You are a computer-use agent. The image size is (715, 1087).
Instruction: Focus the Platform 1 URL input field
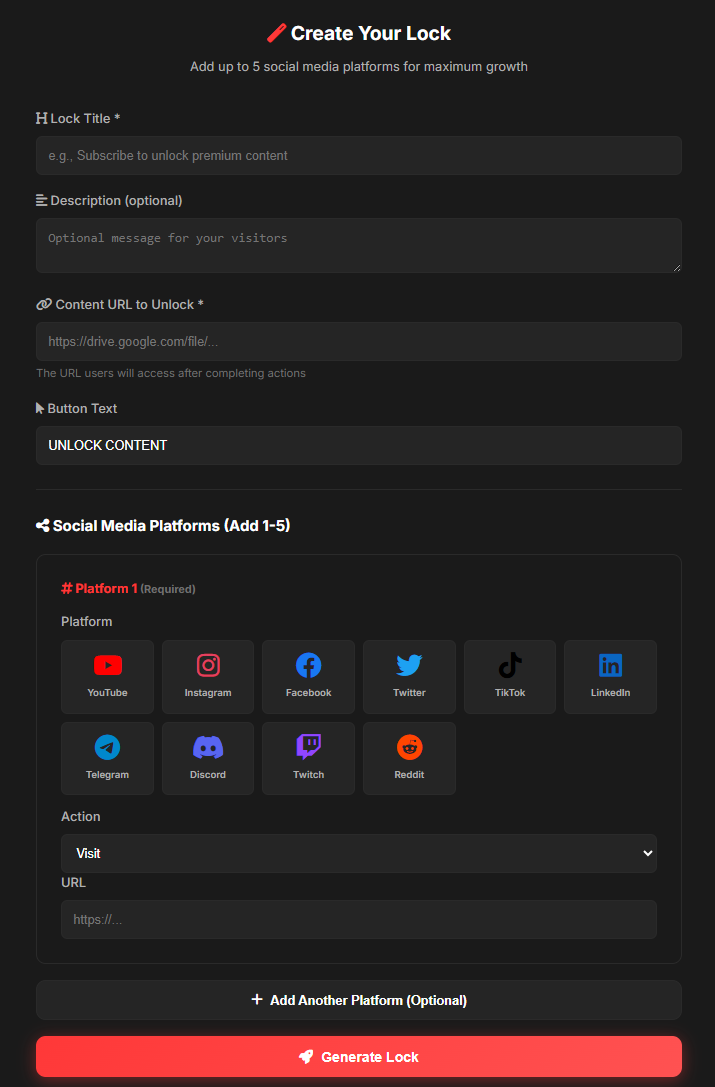tap(358, 919)
